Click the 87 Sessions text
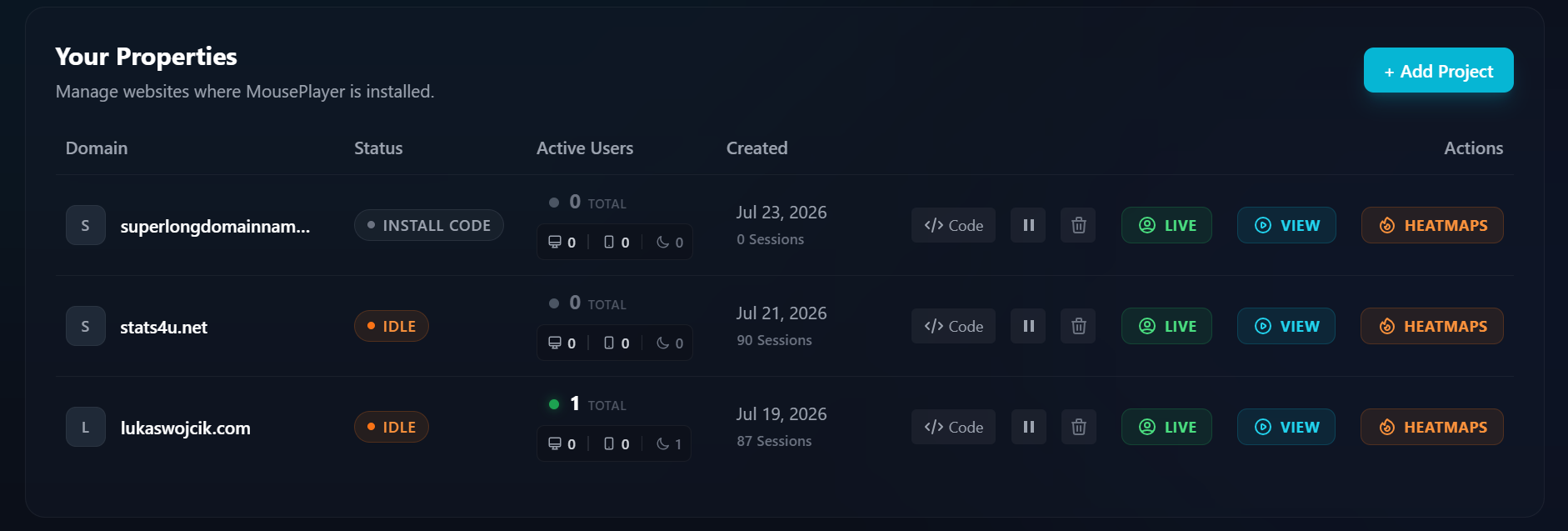Viewport: 1568px width, 531px height. pyautogui.click(x=774, y=441)
